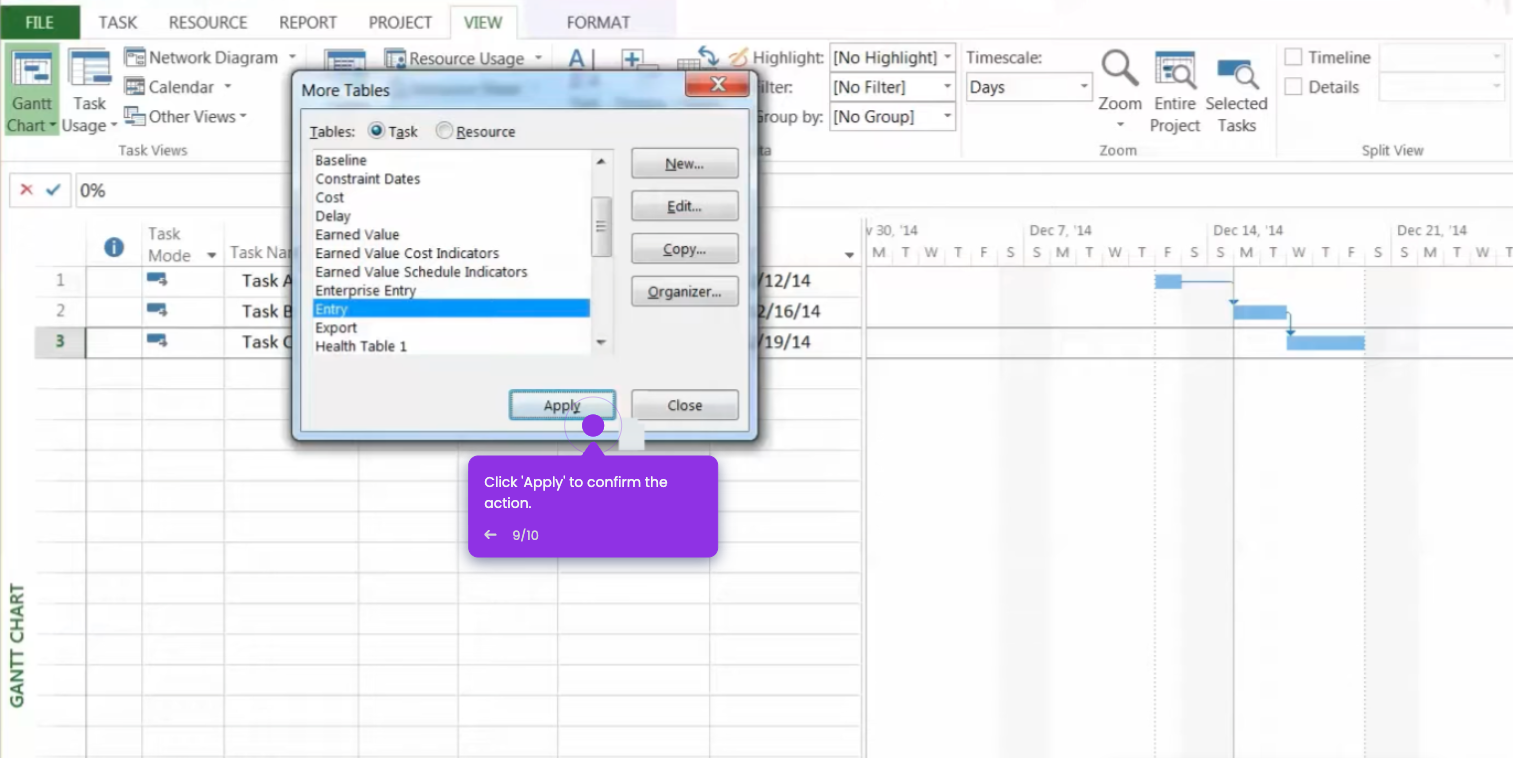Screen dimensions: 1513x758
Task: Expand the Network Diagram dropdown arrow
Action: pyautogui.click(x=292, y=58)
